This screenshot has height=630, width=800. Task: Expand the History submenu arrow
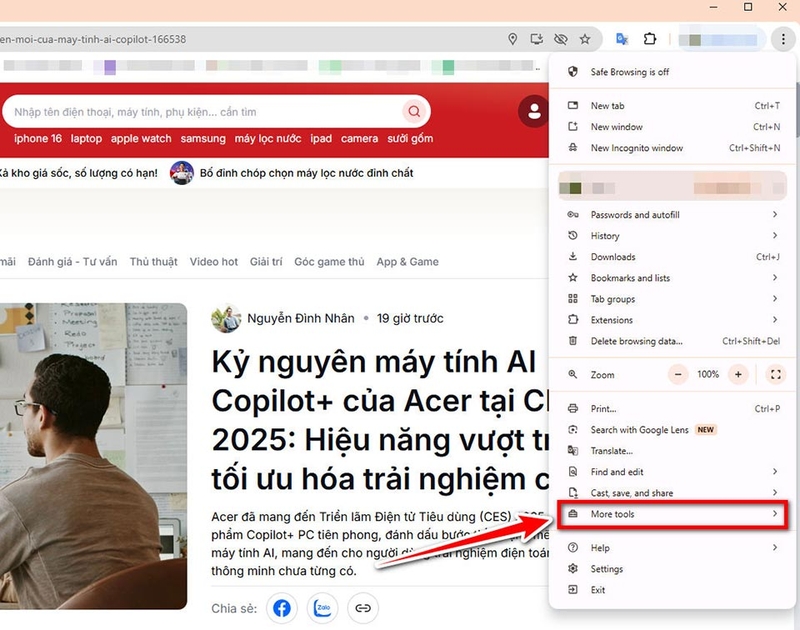click(x=775, y=235)
